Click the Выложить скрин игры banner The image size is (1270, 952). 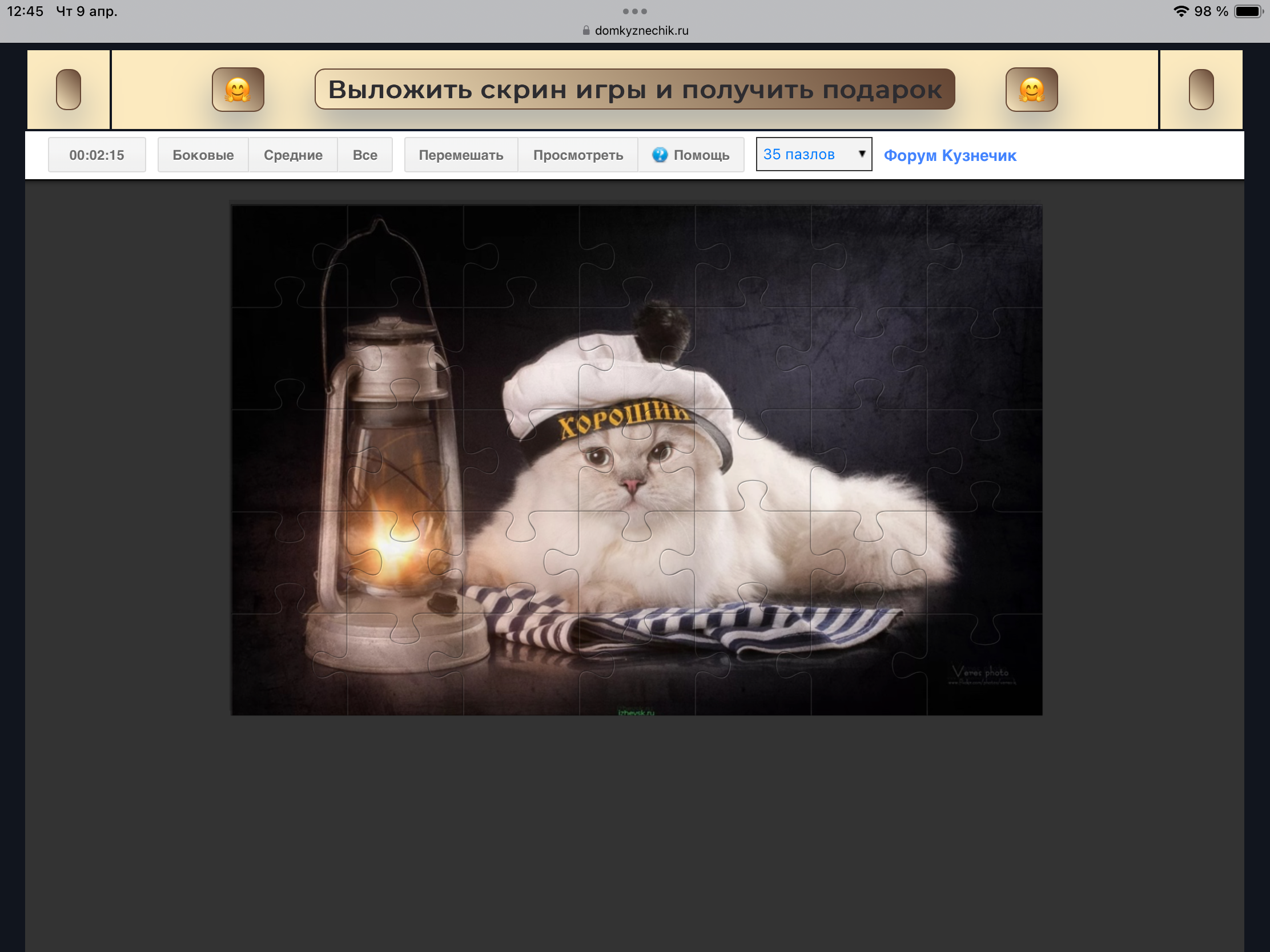[634, 90]
